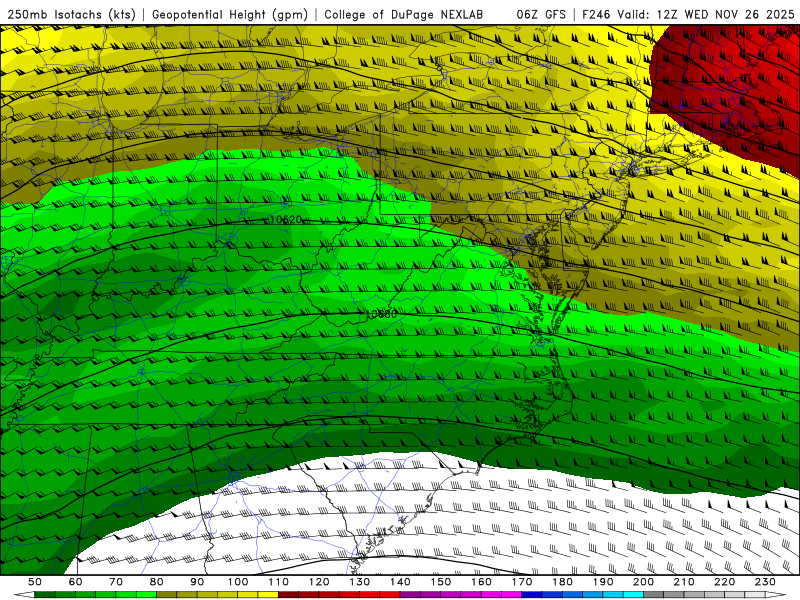The width and height of the screenshot is (800, 600).
Task: Click the 190 label on the color scale
Action: [x=603, y=582]
